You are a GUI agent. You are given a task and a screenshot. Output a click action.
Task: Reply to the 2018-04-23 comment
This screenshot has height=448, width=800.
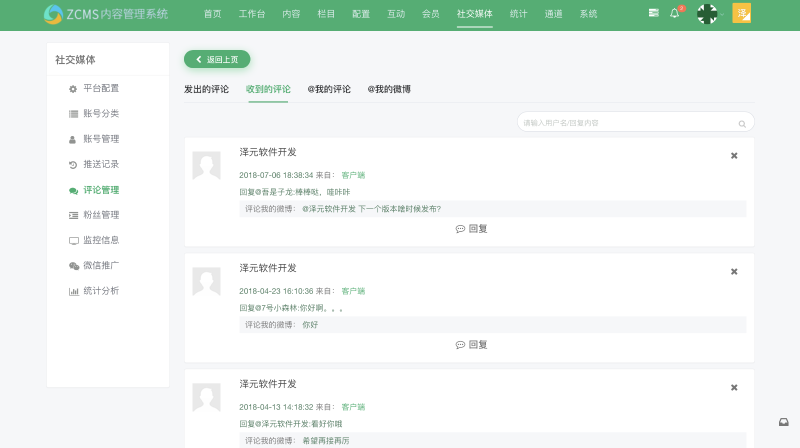tap(471, 344)
